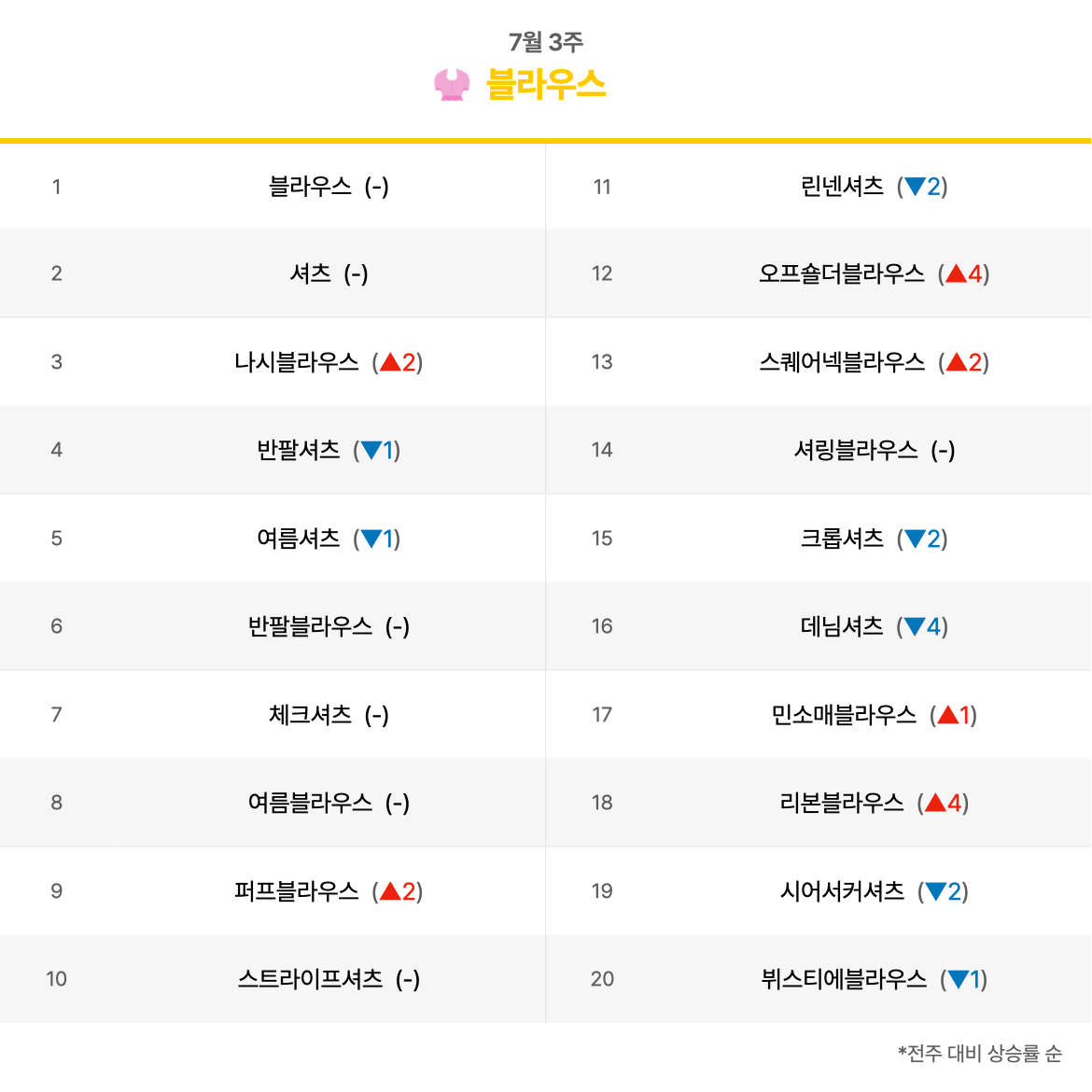The height and width of the screenshot is (1092, 1092).
Task: Open the rank 1 keyword 블라우스
Action: pyautogui.click(x=310, y=187)
